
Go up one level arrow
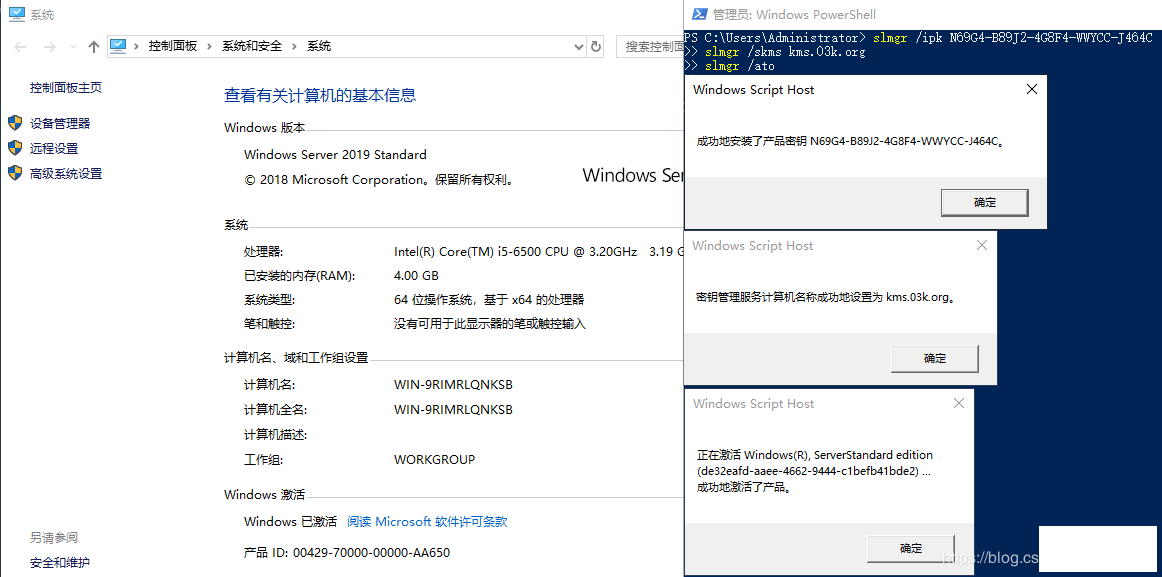pyautogui.click(x=93, y=47)
